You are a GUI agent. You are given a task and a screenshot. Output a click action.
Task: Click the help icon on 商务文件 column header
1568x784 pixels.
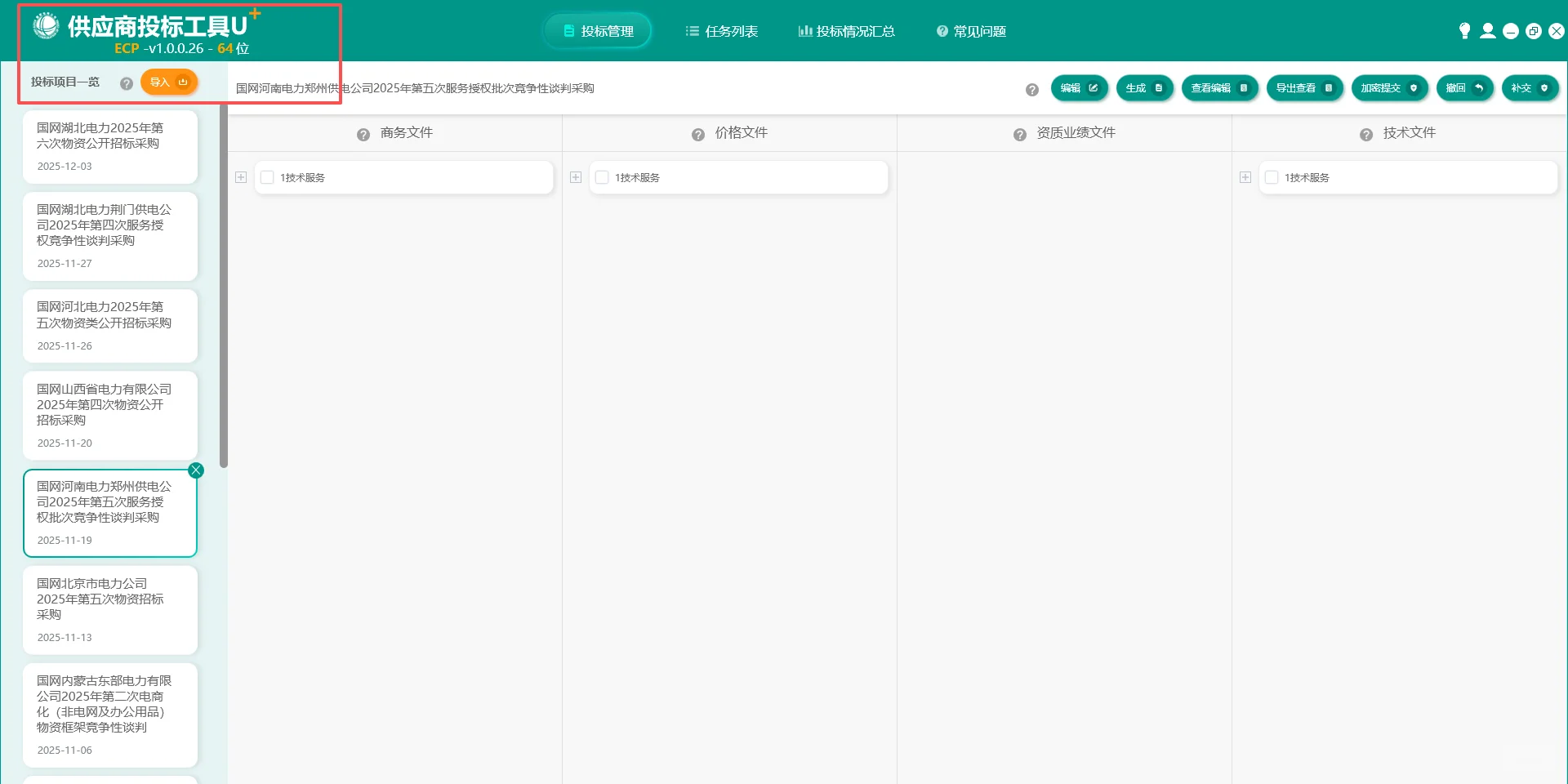(363, 134)
